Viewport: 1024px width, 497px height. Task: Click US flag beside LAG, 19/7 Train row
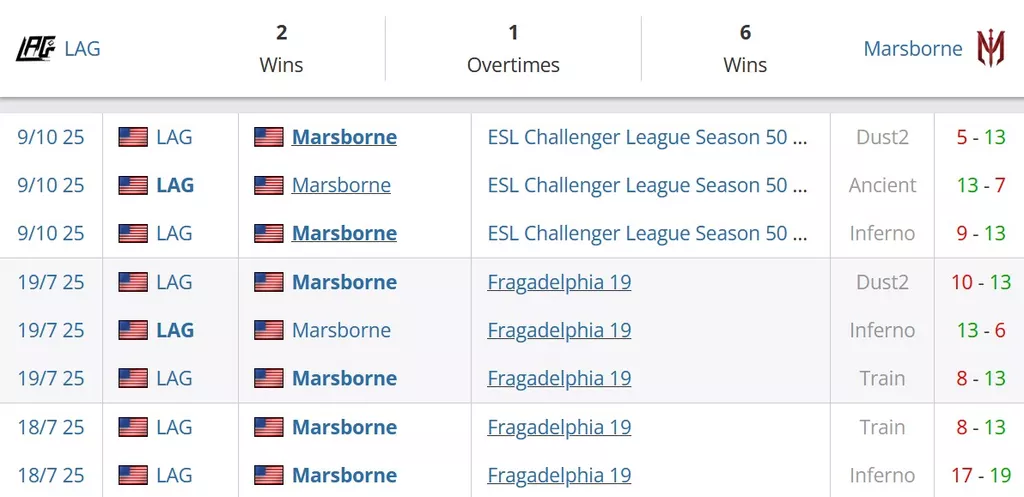133,378
